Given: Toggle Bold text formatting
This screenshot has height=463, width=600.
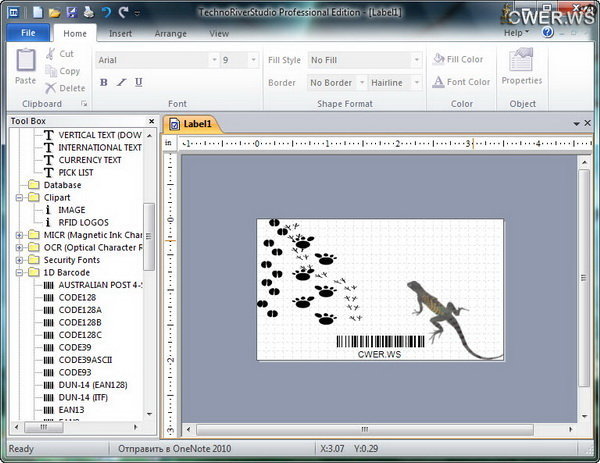Looking at the screenshot, I should pos(104,82).
